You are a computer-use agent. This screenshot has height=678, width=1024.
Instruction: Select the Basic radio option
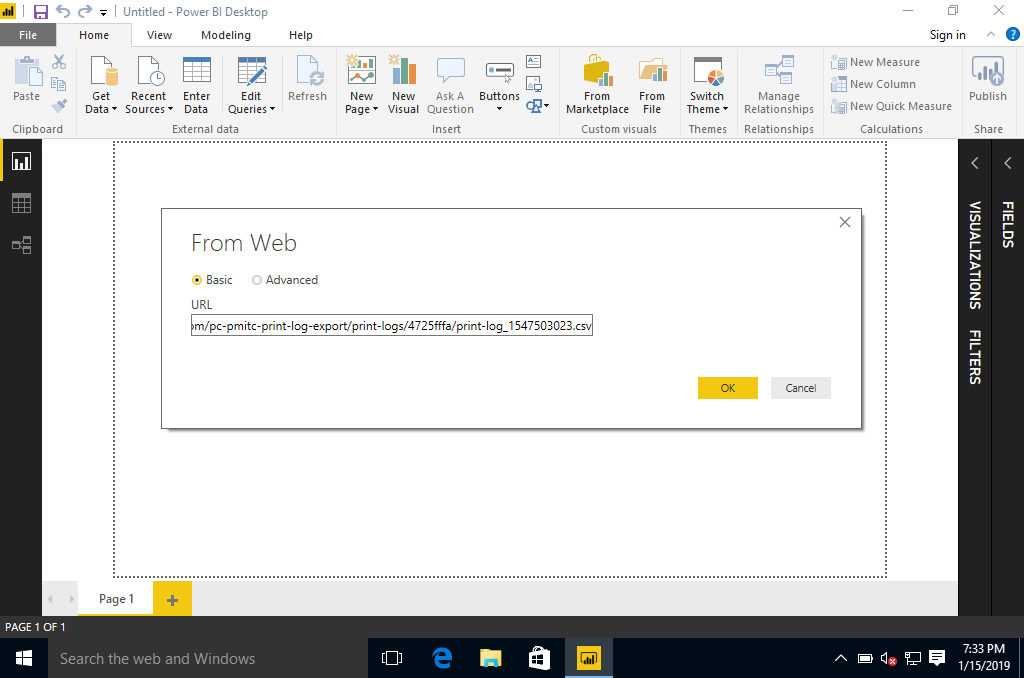point(197,280)
